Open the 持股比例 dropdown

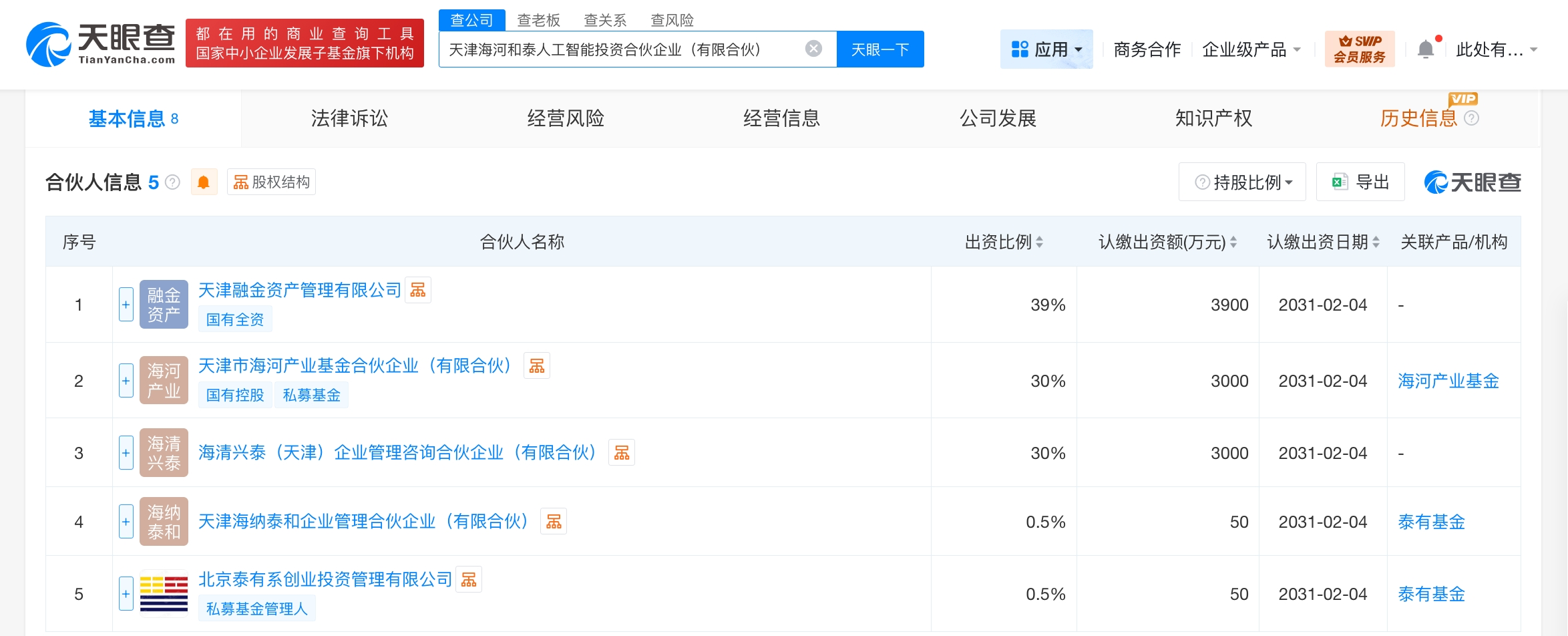click(x=1242, y=182)
